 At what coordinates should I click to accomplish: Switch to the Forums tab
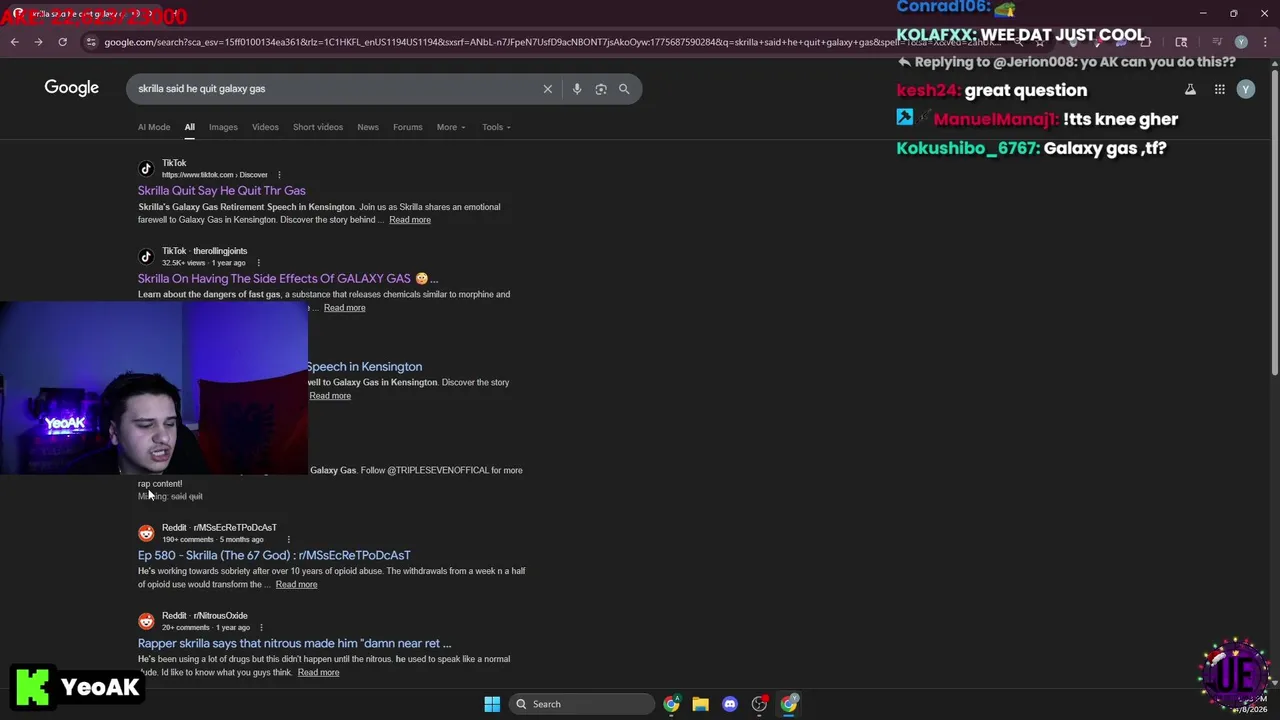(x=408, y=127)
